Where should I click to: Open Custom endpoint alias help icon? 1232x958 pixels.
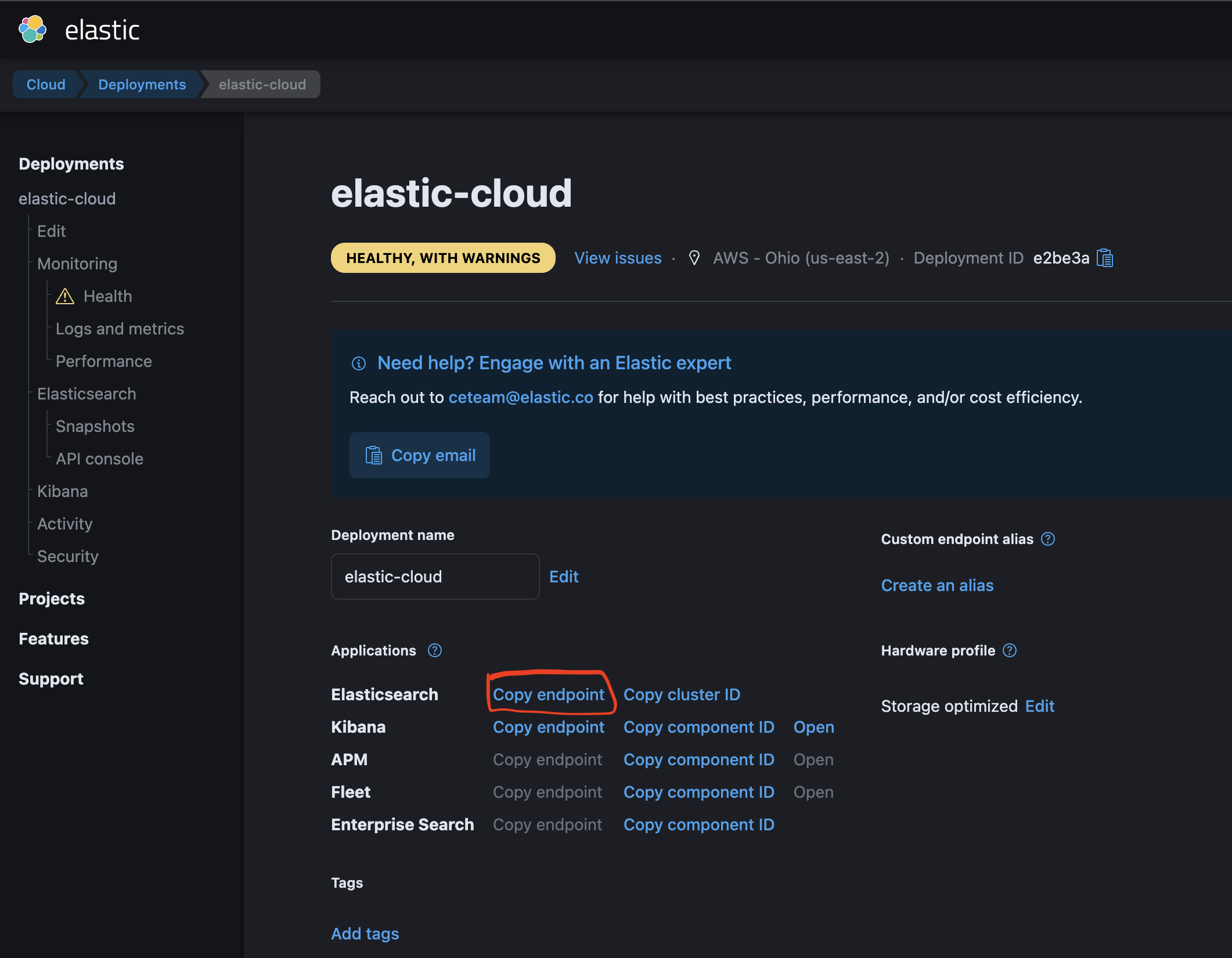tap(1048, 539)
